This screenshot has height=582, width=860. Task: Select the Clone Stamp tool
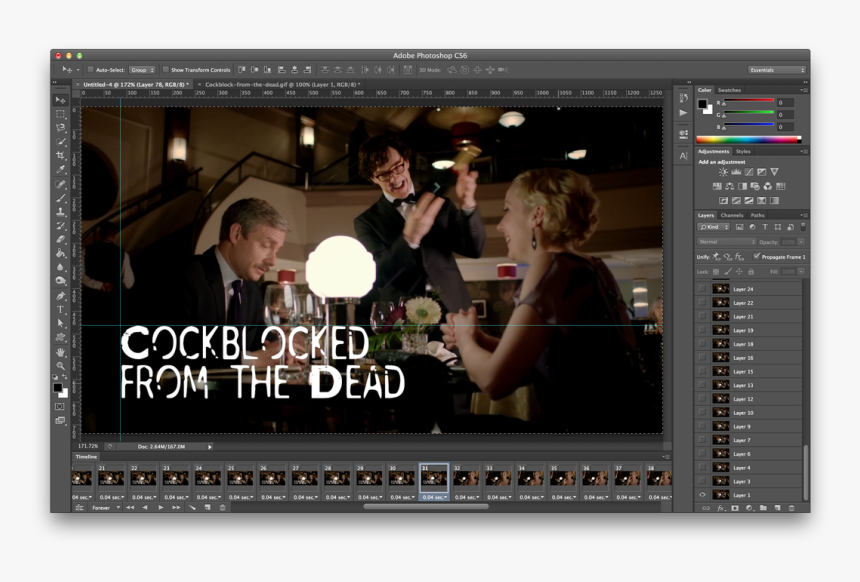60,212
